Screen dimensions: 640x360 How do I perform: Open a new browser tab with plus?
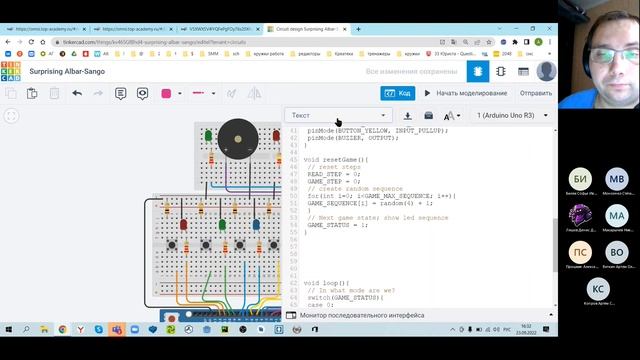click(358, 29)
